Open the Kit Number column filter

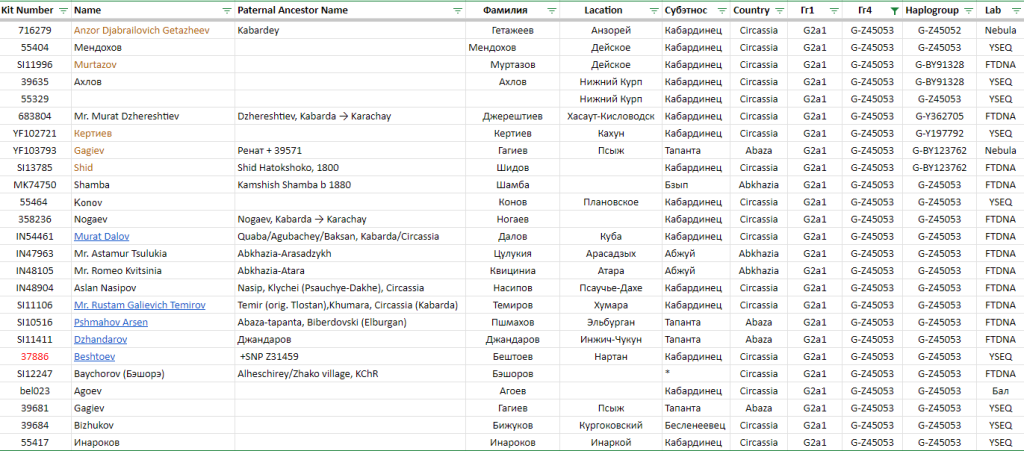[x=64, y=10]
